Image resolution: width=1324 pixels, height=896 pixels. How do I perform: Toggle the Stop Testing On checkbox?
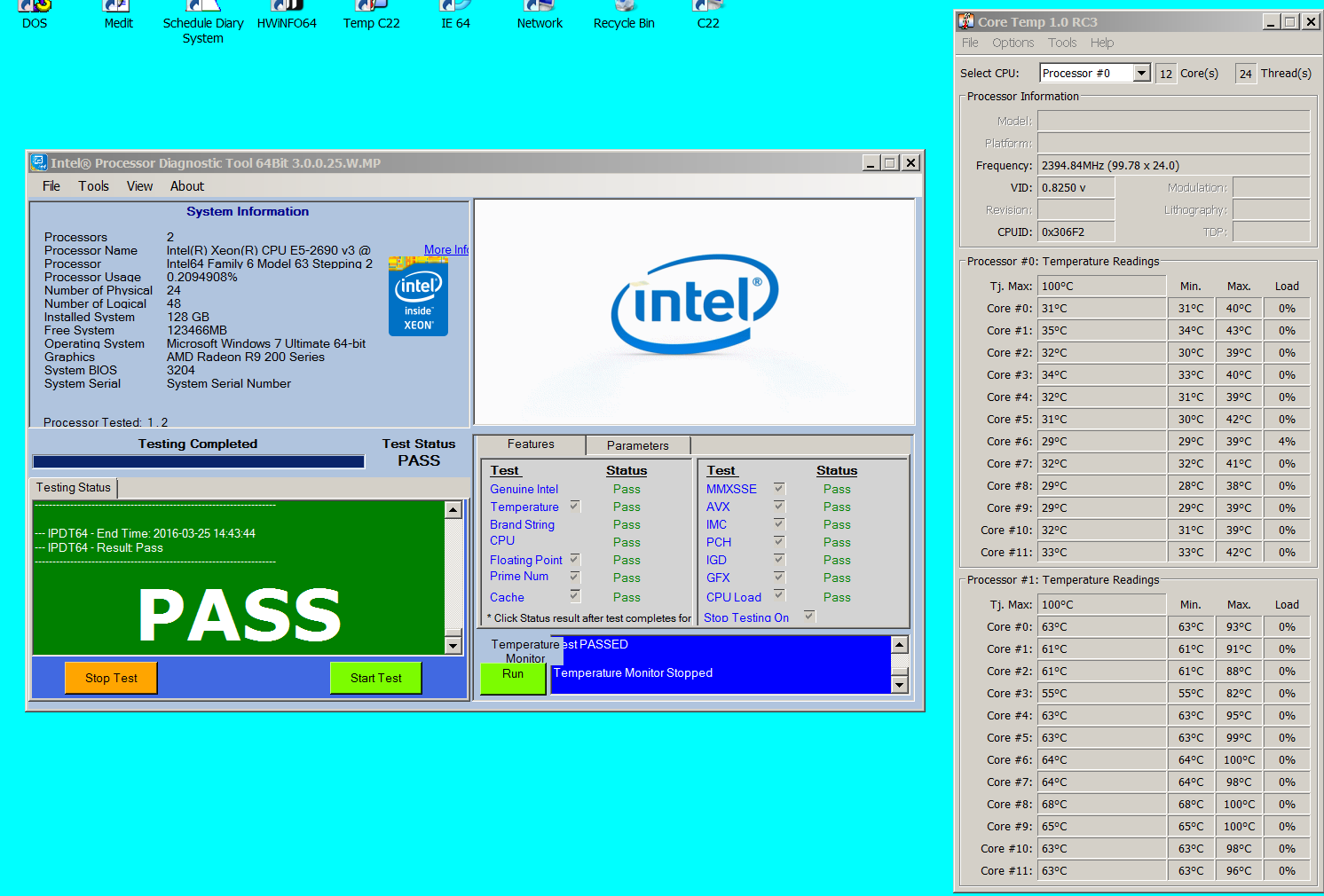809,616
